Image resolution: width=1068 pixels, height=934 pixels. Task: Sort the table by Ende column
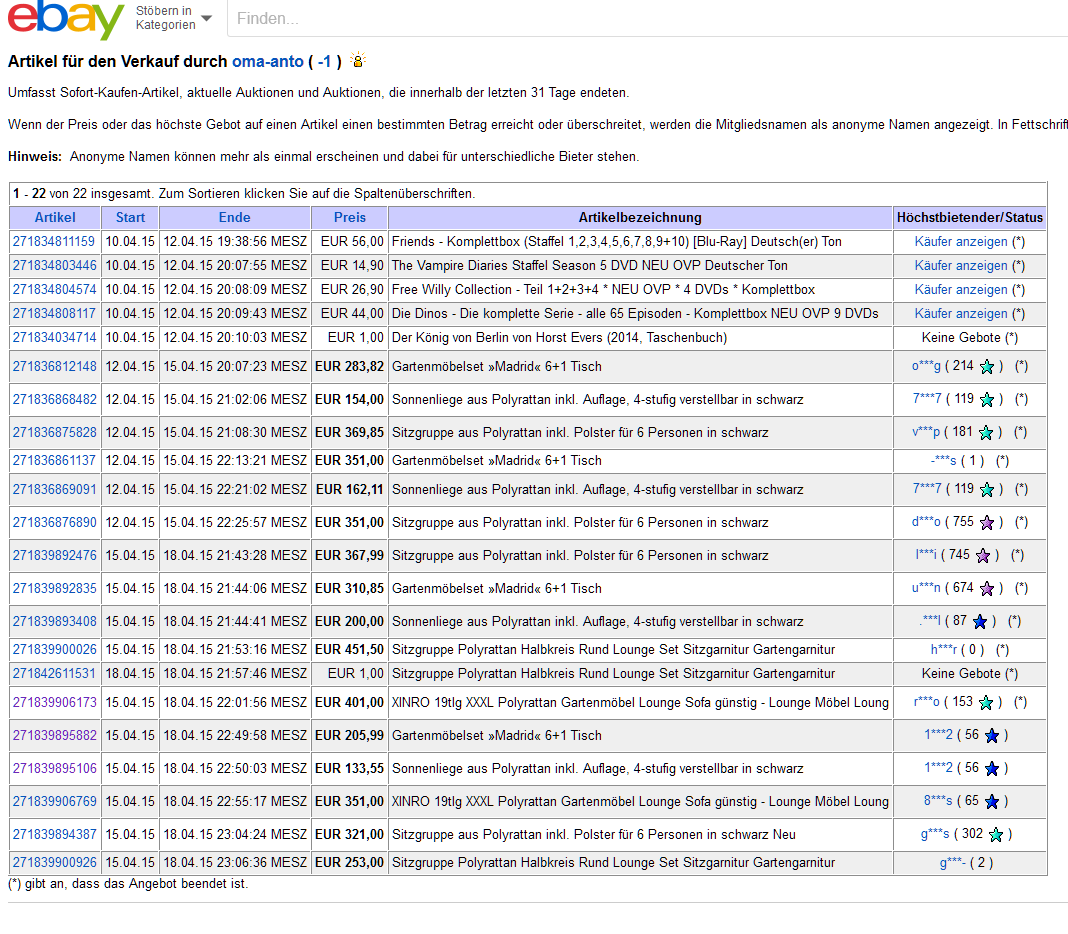tap(235, 218)
